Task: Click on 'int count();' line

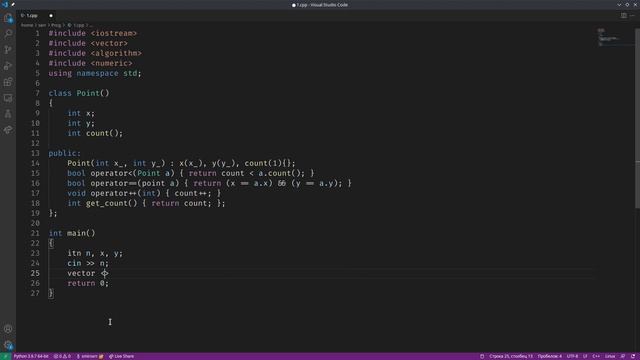Action: coord(95,133)
